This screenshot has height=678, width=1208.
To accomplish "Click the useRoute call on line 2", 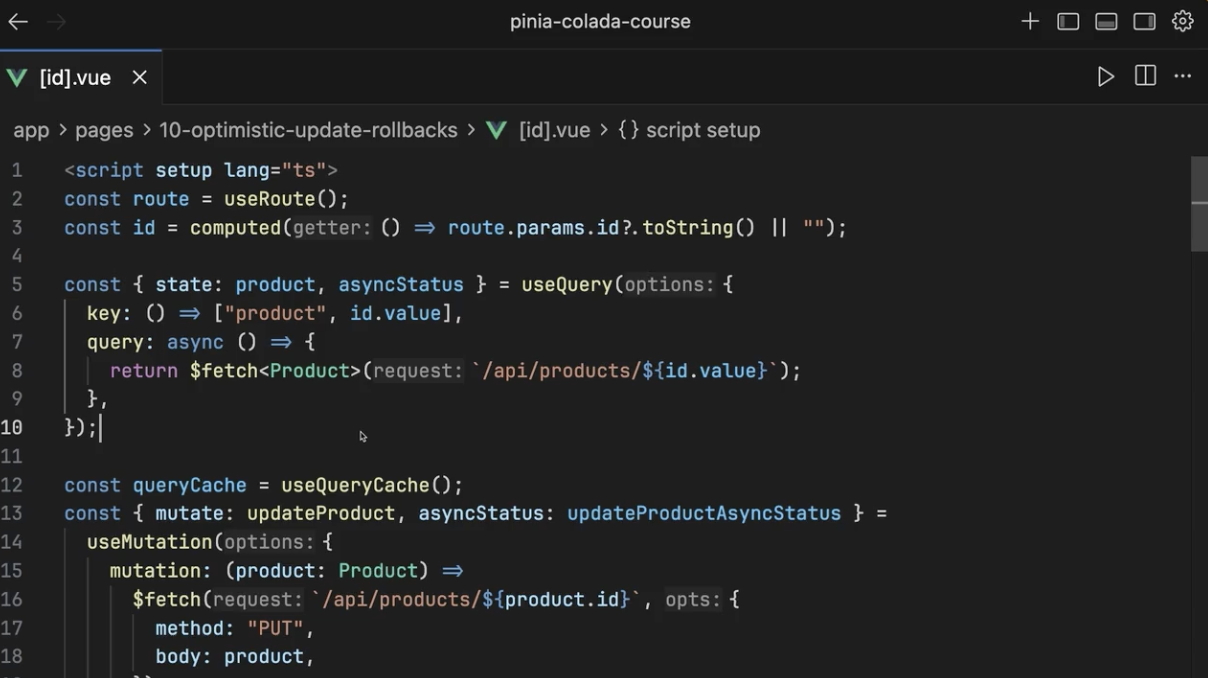I will tap(270, 199).
